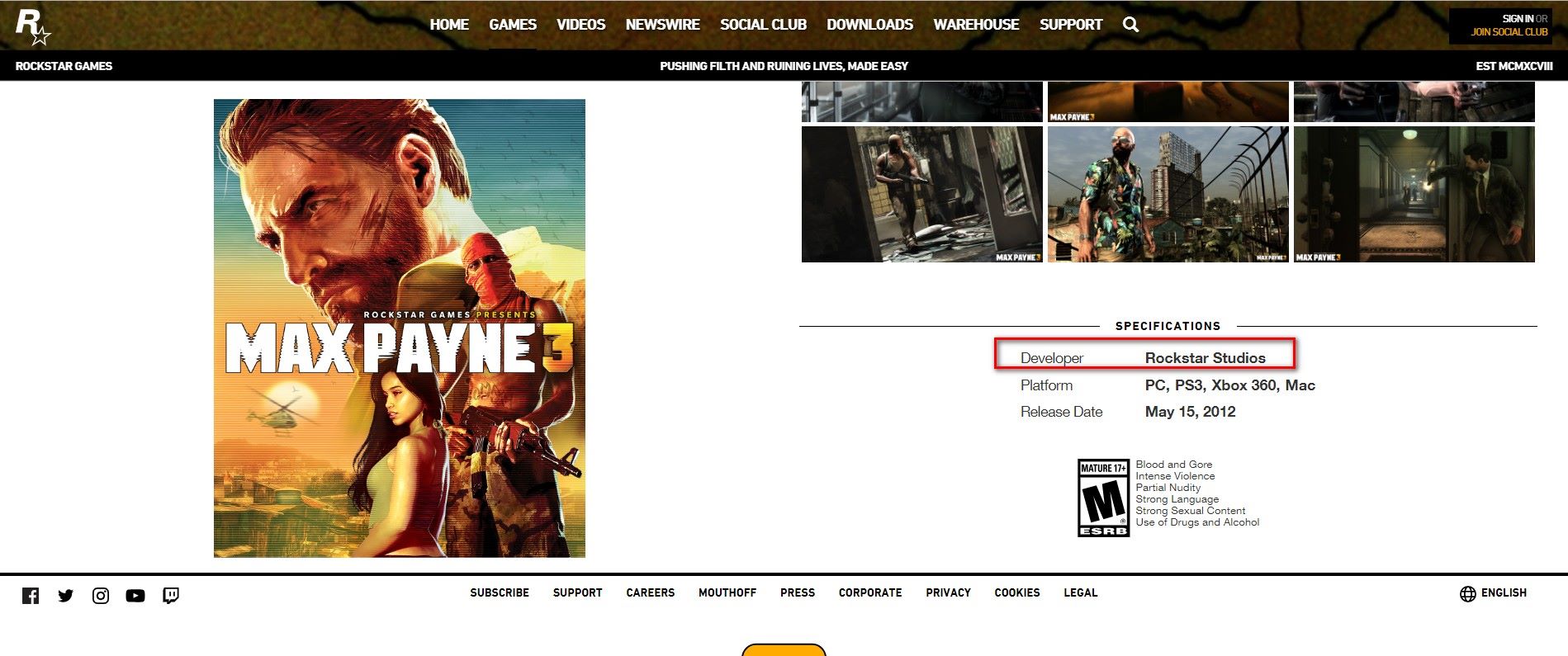Click the SIGN IN link
Image resolution: width=1568 pixels, height=656 pixels.
pyautogui.click(x=1518, y=18)
